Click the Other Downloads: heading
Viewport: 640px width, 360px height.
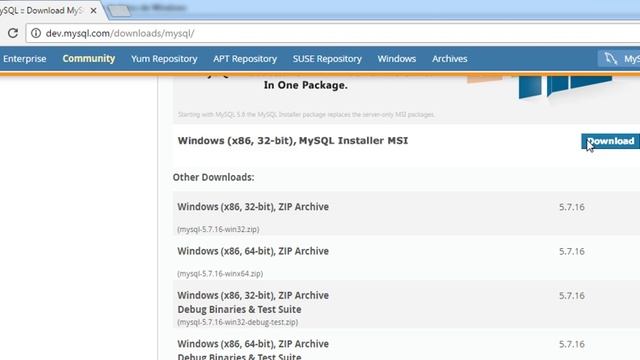213,177
